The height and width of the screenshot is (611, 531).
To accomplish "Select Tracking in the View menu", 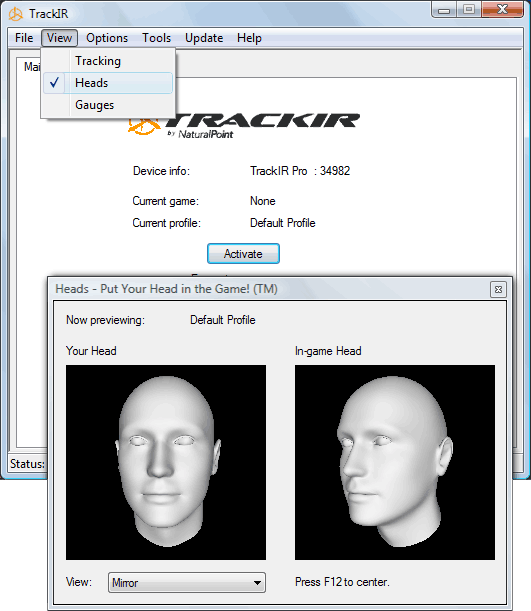I will [x=108, y=61].
